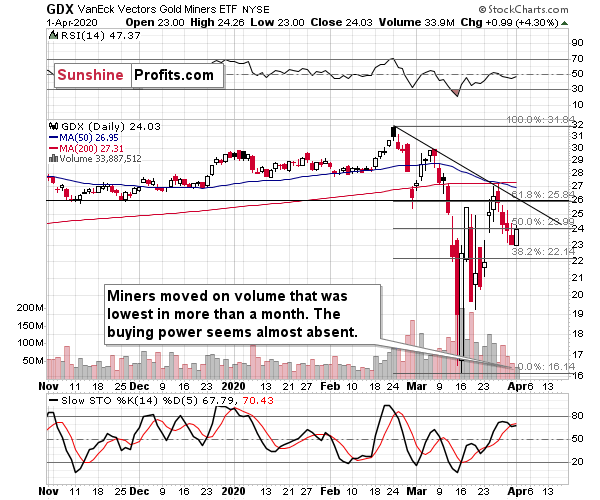Click the 'GDX (Daily) 24.03' legend
Image resolution: width=600 pixels, height=500 pixels.
[x=111, y=126]
